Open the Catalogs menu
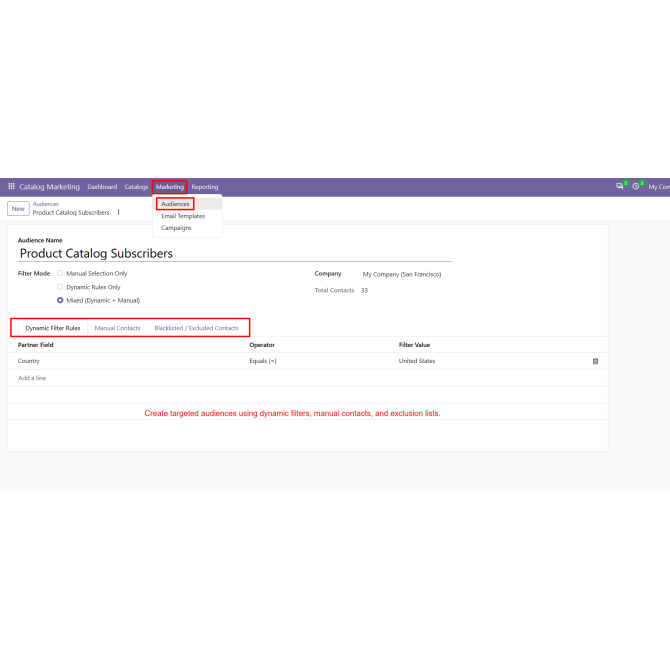 (136, 187)
